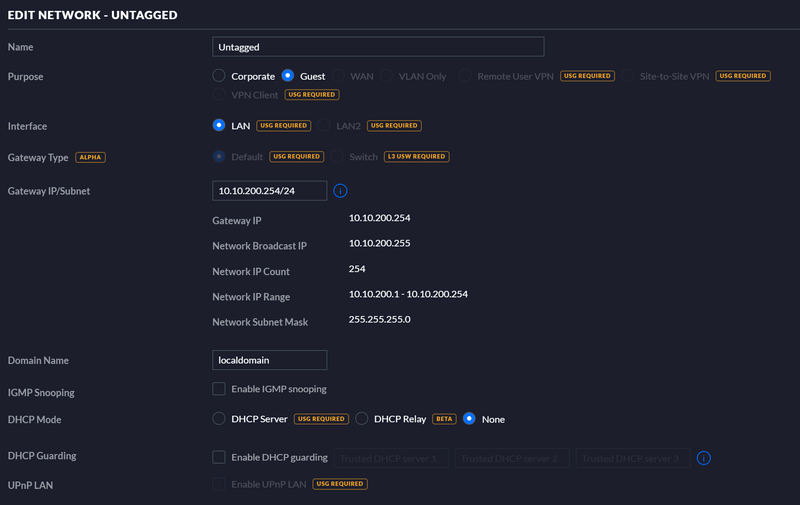Click the network Name text field
Image resolution: width=800 pixels, height=505 pixels.
(378, 47)
